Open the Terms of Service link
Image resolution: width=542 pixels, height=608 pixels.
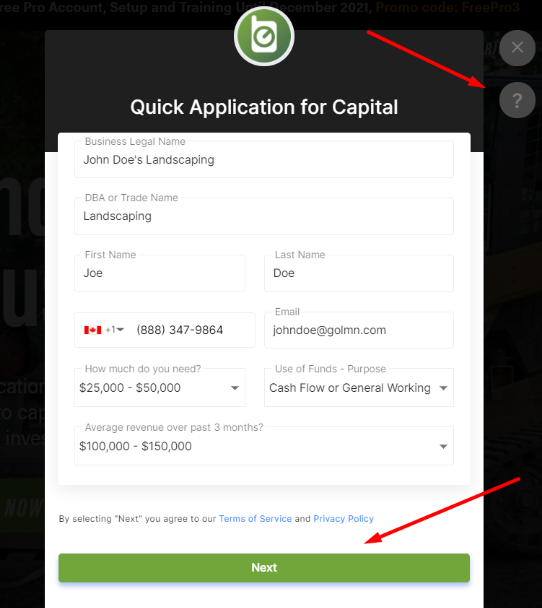[x=255, y=518]
